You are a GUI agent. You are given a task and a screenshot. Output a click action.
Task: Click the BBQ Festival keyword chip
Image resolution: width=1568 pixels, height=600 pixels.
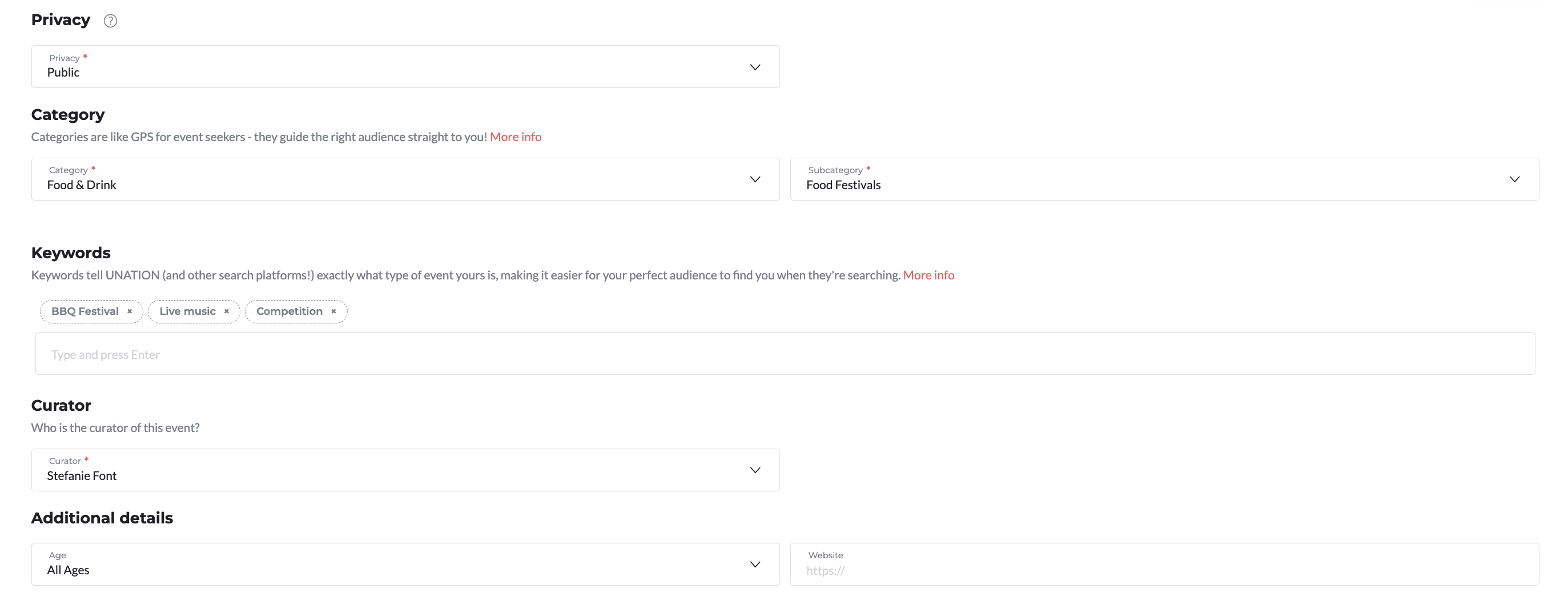(91, 311)
